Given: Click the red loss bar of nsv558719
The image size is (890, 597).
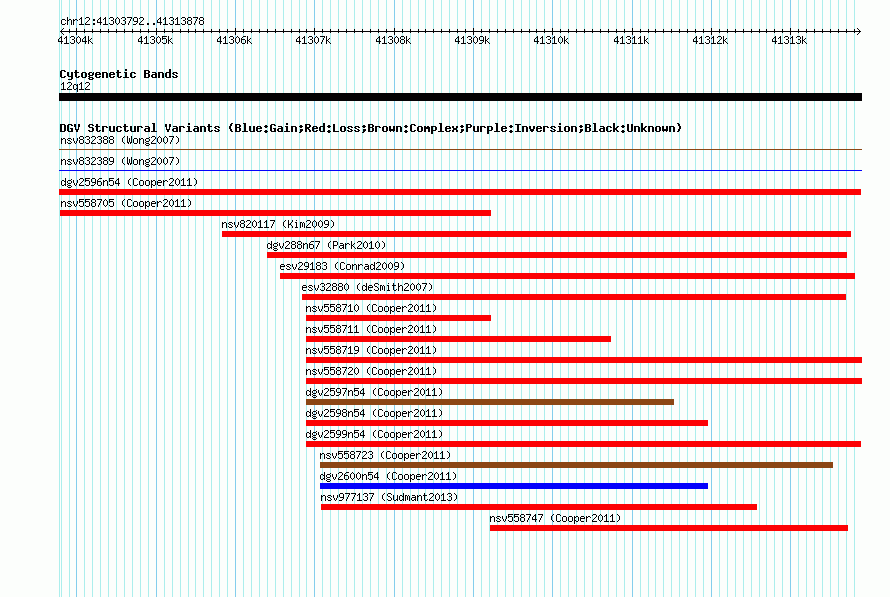Looking at the screenshot, I should tap(583, 360).
